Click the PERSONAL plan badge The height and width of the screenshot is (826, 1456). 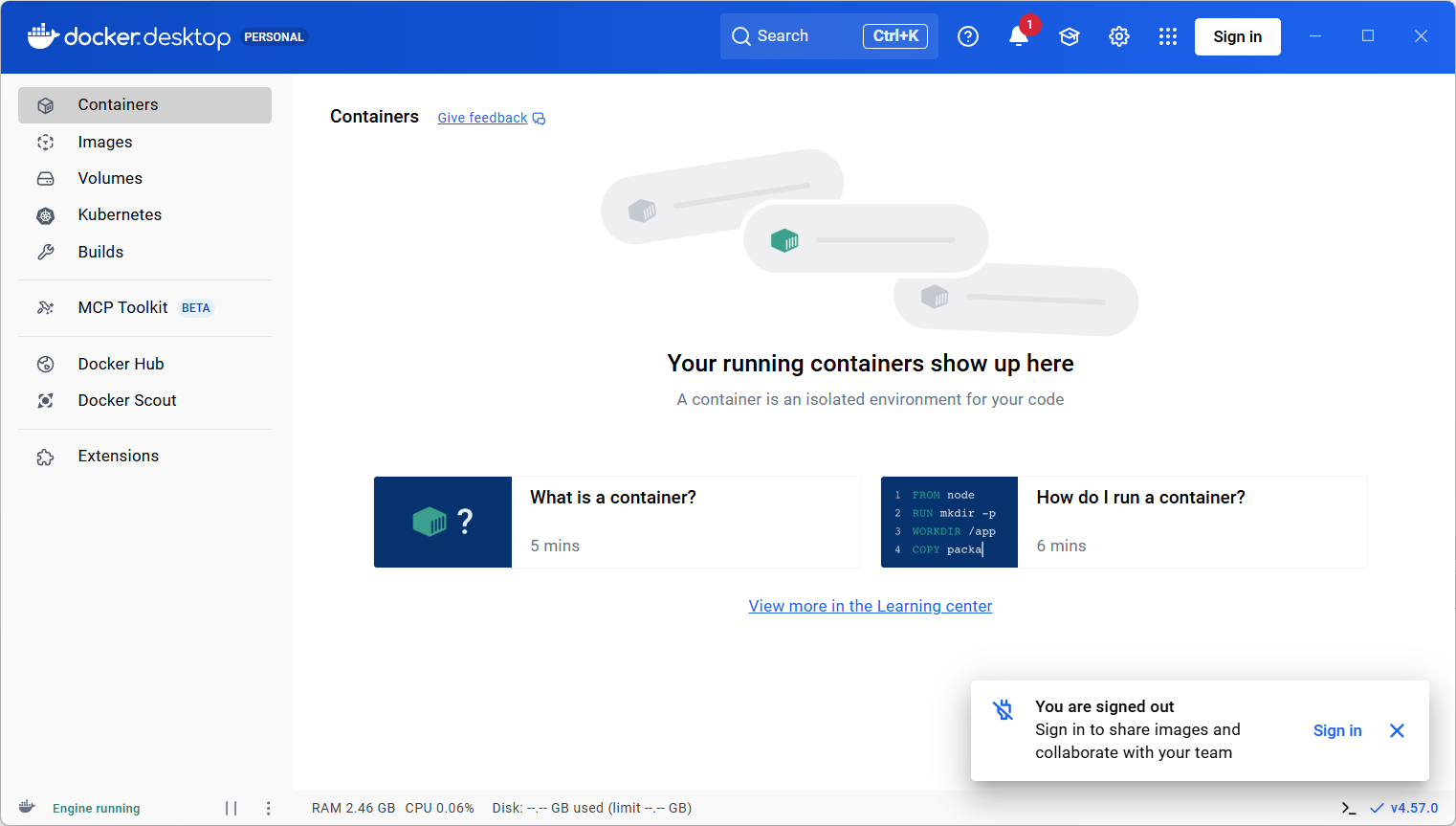(274, 37)
